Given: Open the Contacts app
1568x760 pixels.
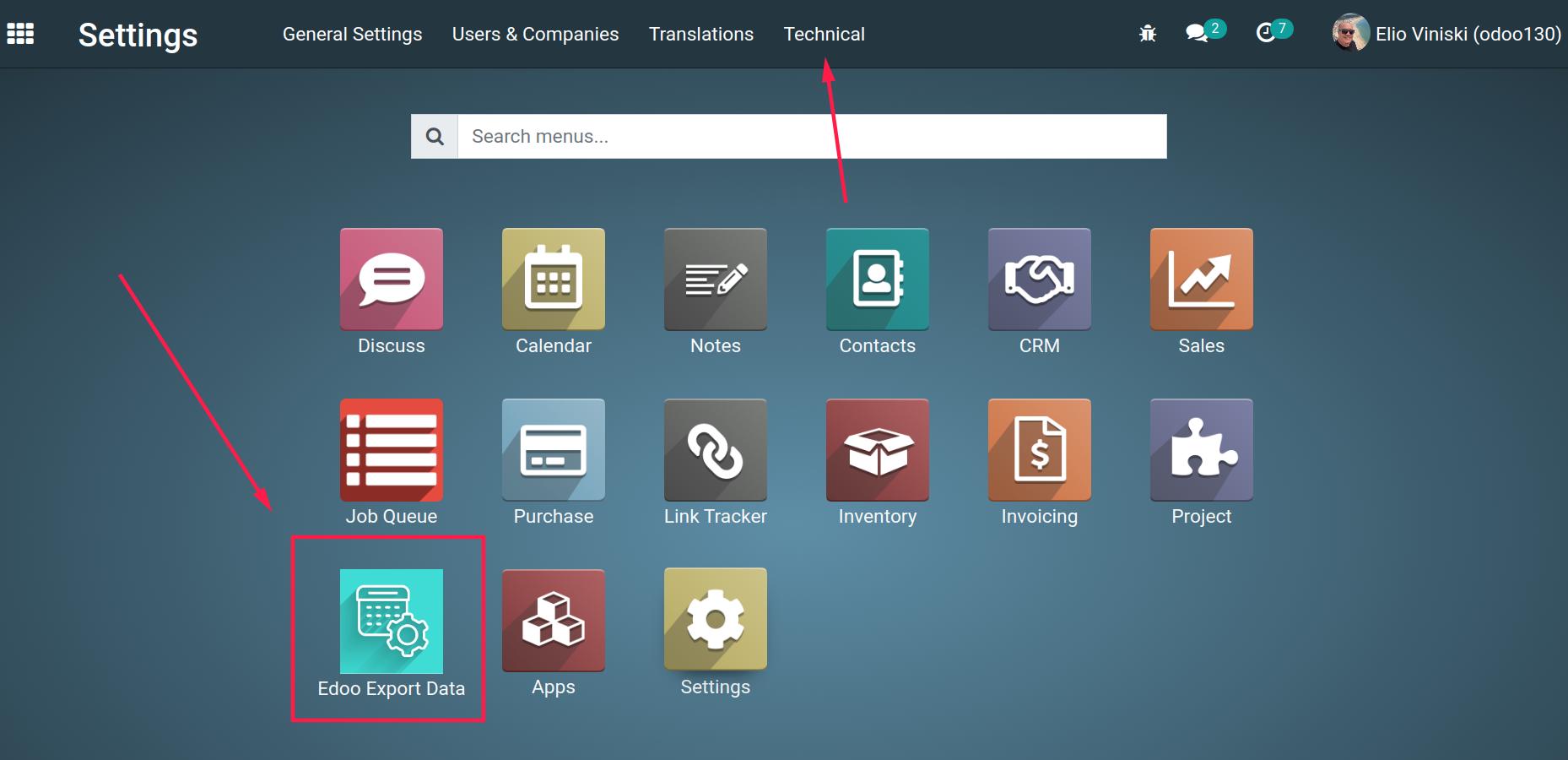Looking at the screenshot, I should coord(878,280).
